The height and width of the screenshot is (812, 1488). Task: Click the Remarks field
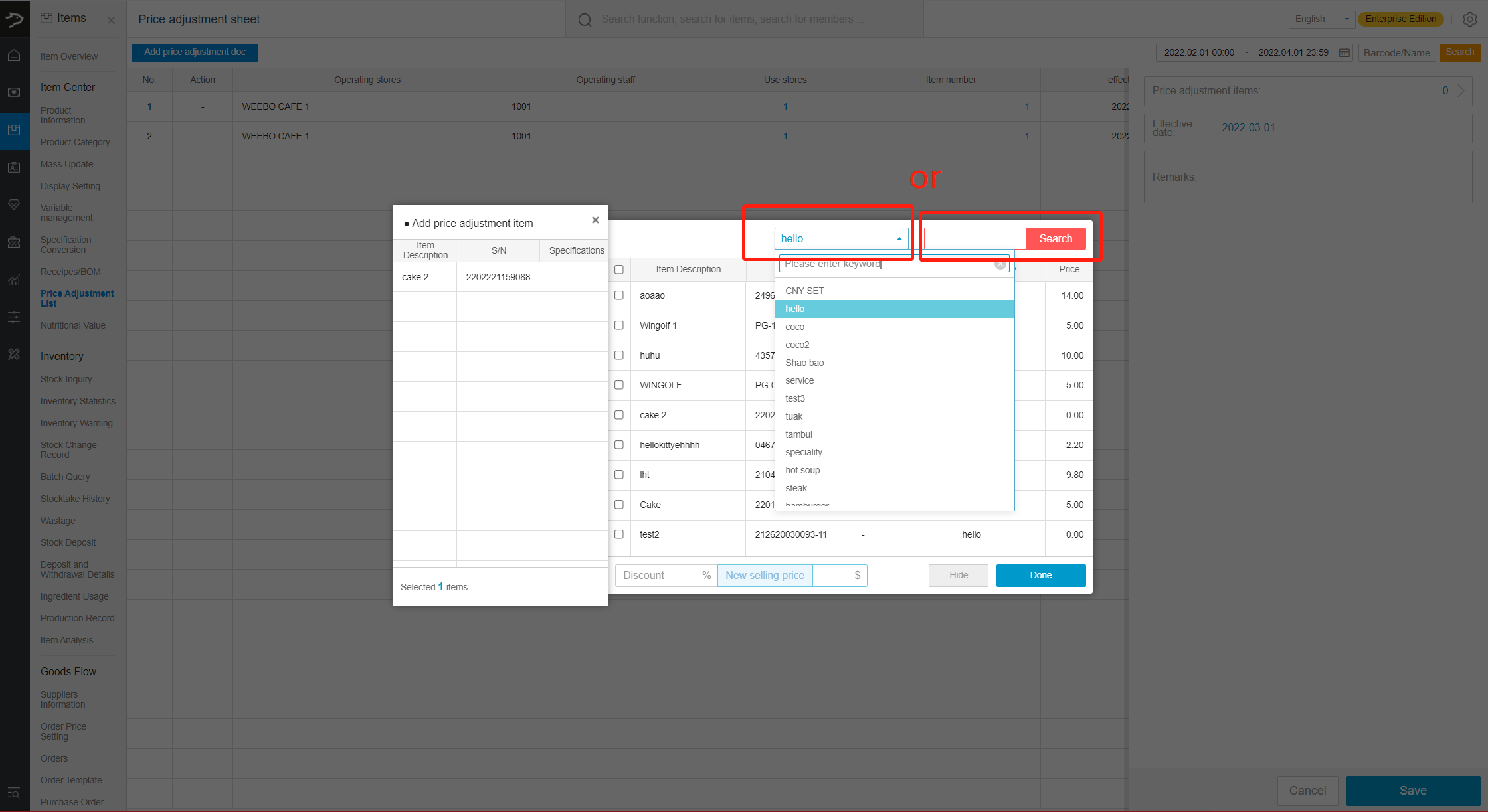(1308, 177)
